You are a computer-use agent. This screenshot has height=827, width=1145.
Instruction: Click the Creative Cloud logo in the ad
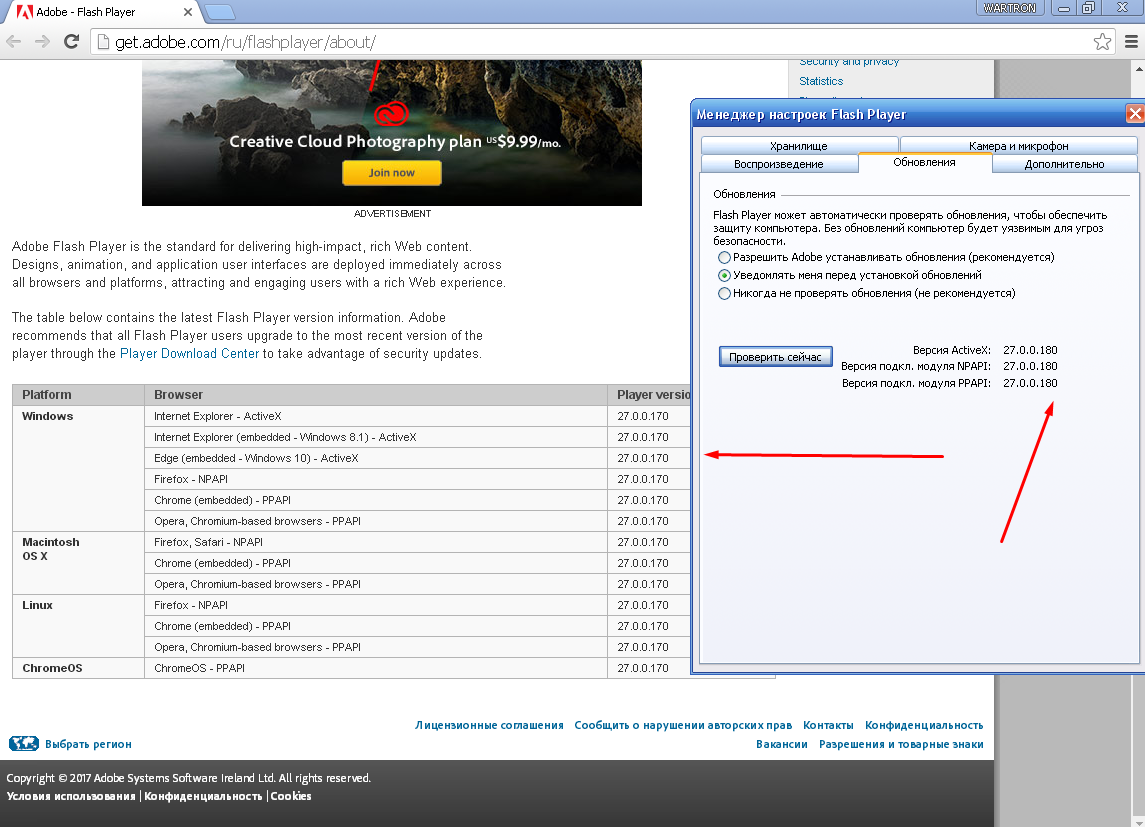[x=391, y=114]
